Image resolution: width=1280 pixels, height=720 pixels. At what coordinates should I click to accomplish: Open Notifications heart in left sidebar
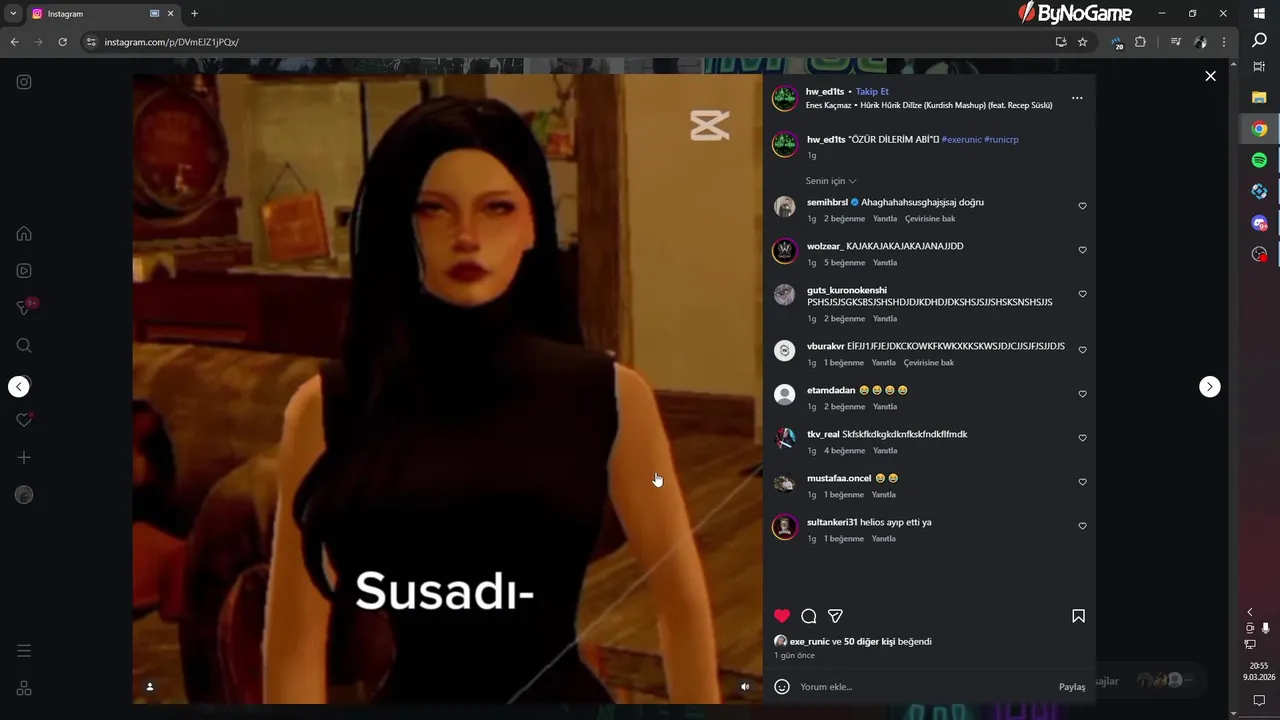pos(24,420)
